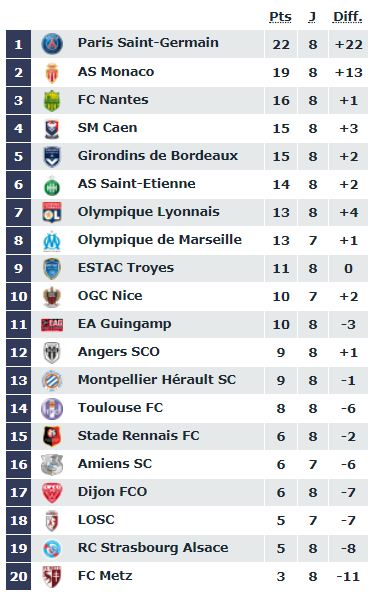Click rank number 10 for OGC Nice
The height and width of the screenshot is (602, 379).
[x=18, y=296]
